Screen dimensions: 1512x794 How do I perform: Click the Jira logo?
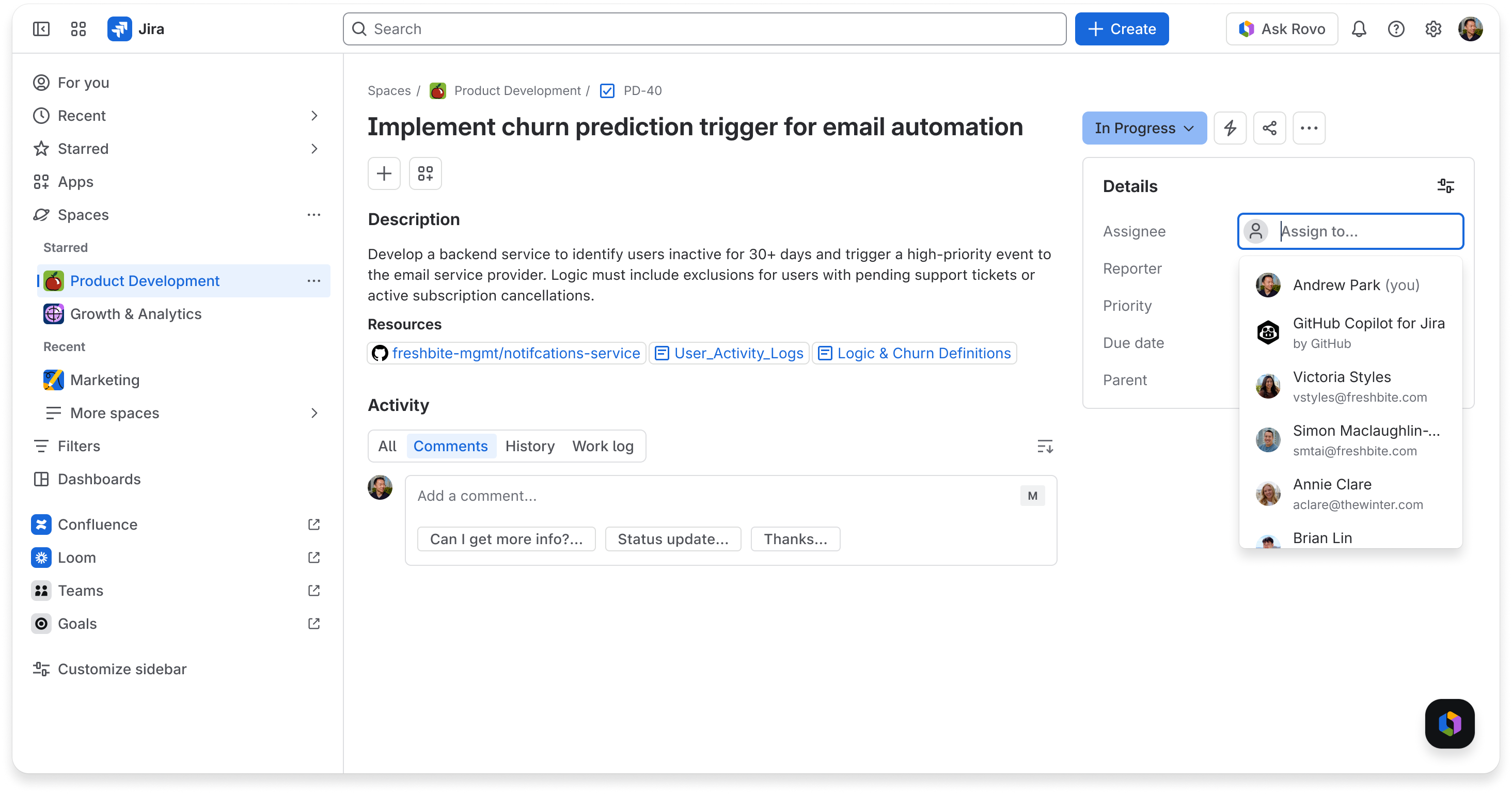coord(136,29)
